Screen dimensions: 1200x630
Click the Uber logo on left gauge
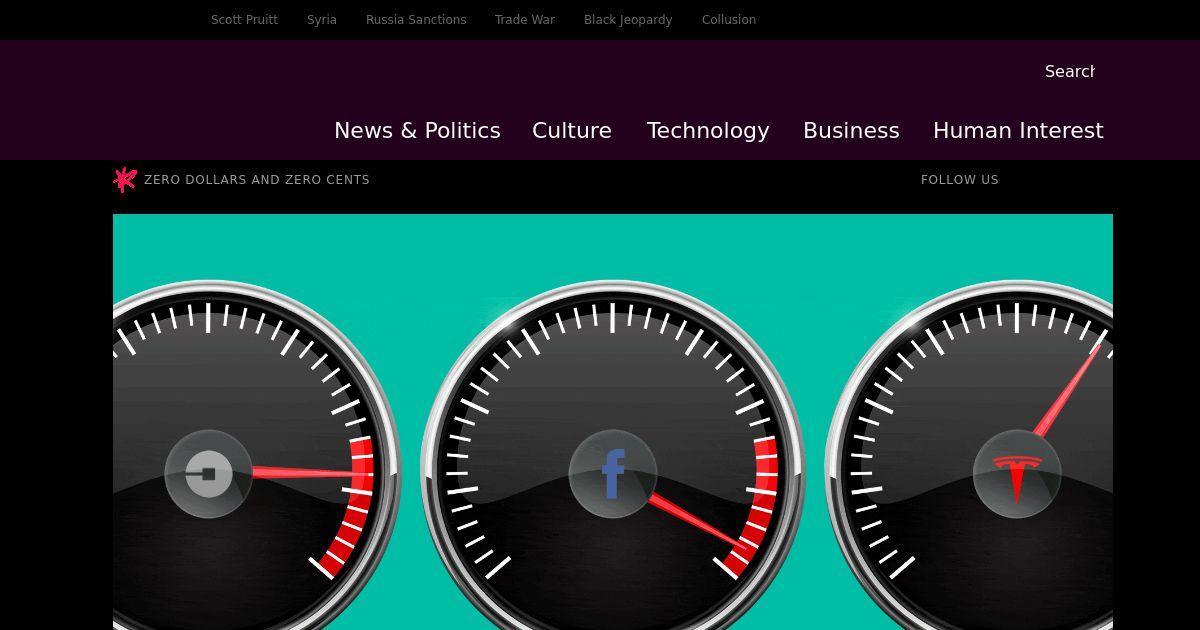209,474
